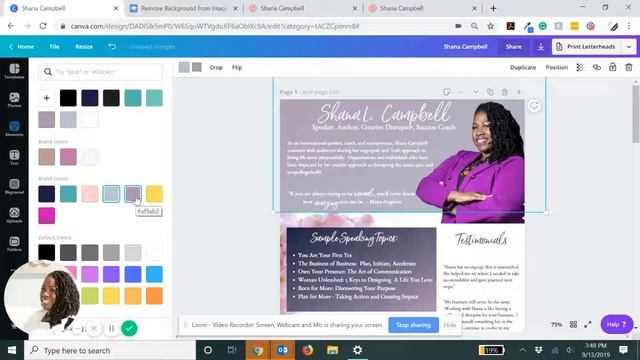Click the undo arrow in the top bar
Image resolution: width=640 pixels, height=360 pixels.
point(112,47)
